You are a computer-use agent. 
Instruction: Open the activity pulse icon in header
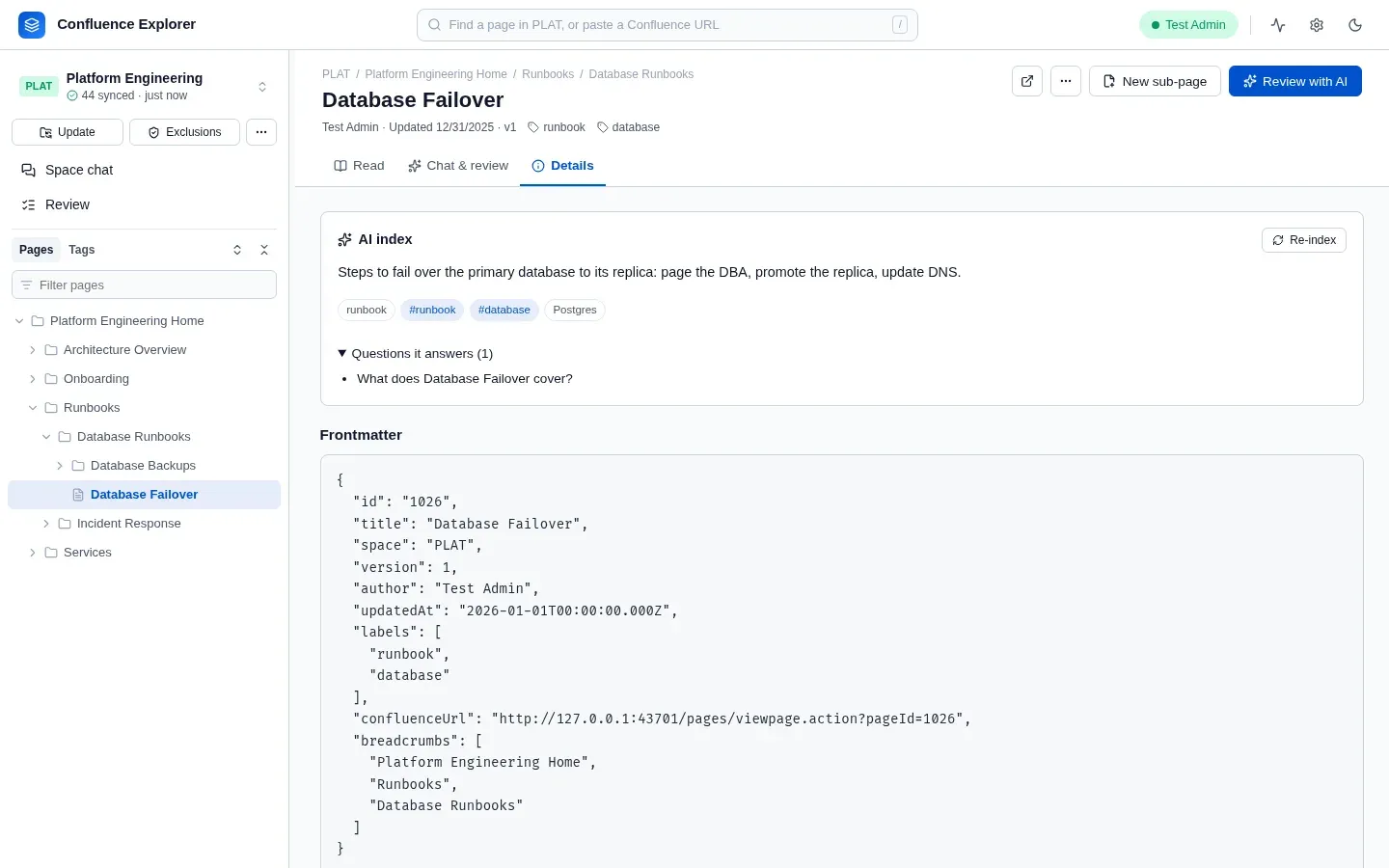[1278, 25]
